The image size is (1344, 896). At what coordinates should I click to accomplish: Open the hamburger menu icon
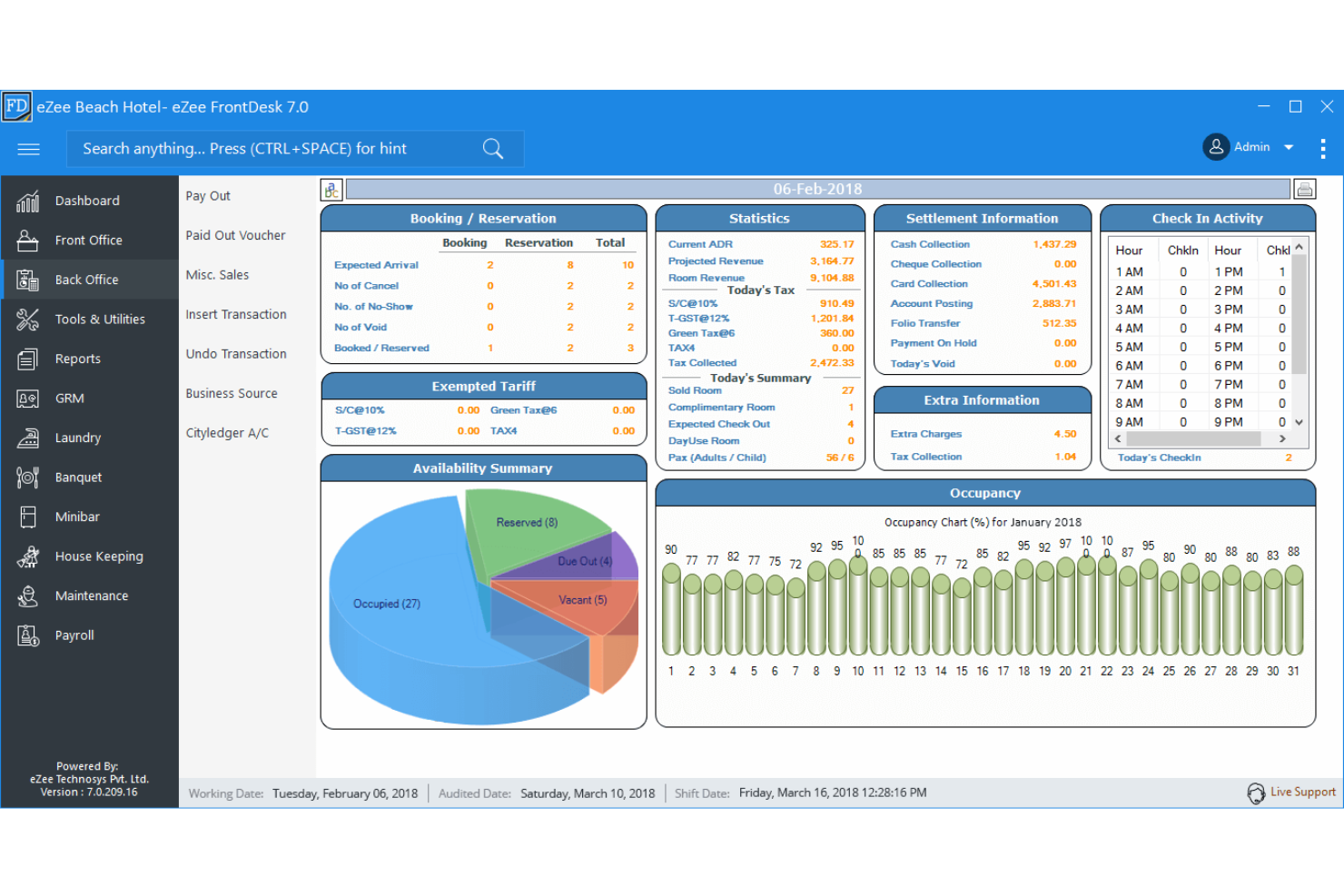point(28,149)
